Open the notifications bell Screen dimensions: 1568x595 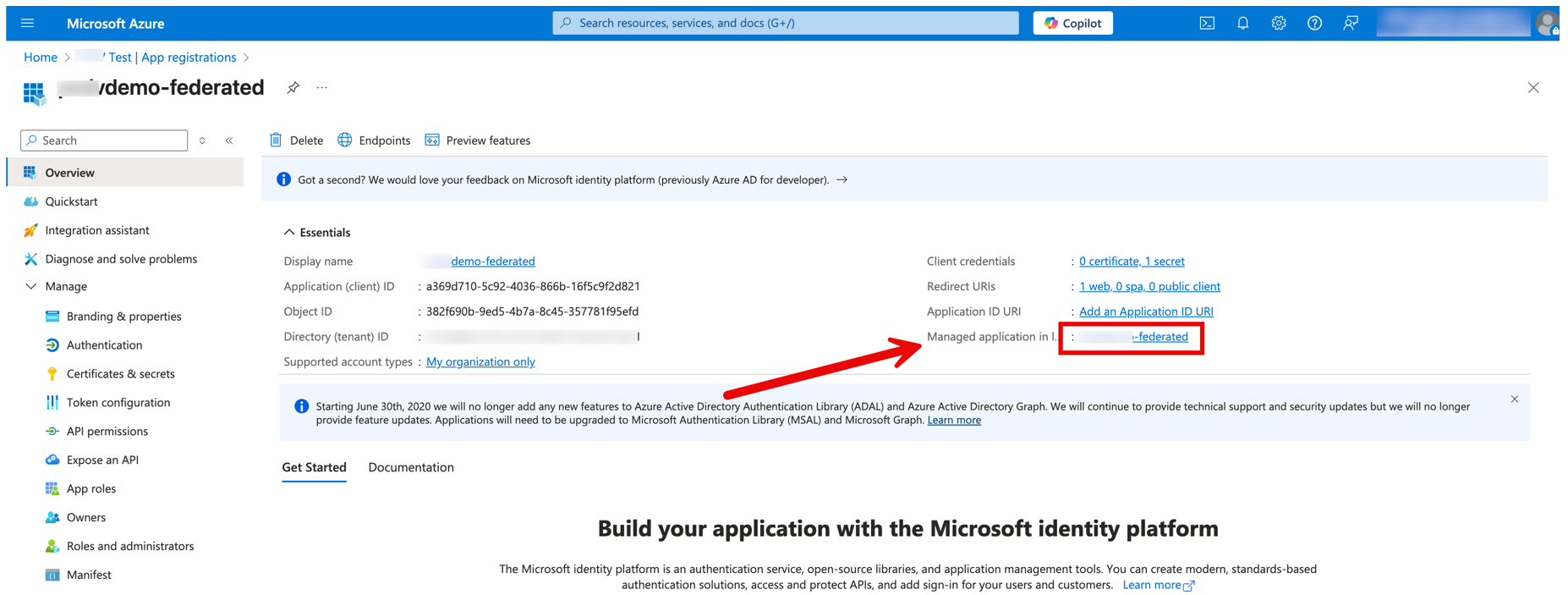click(x=1242, y=23)
